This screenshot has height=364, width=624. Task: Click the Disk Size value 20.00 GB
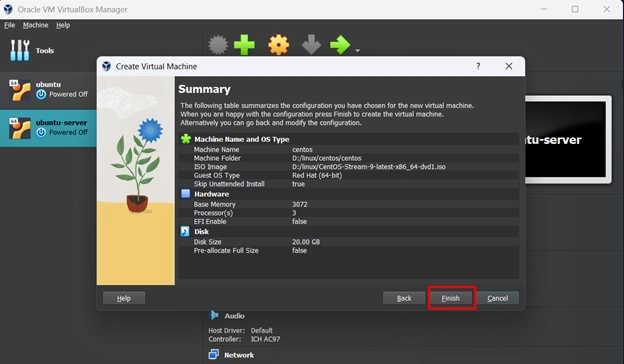[306, 242]
